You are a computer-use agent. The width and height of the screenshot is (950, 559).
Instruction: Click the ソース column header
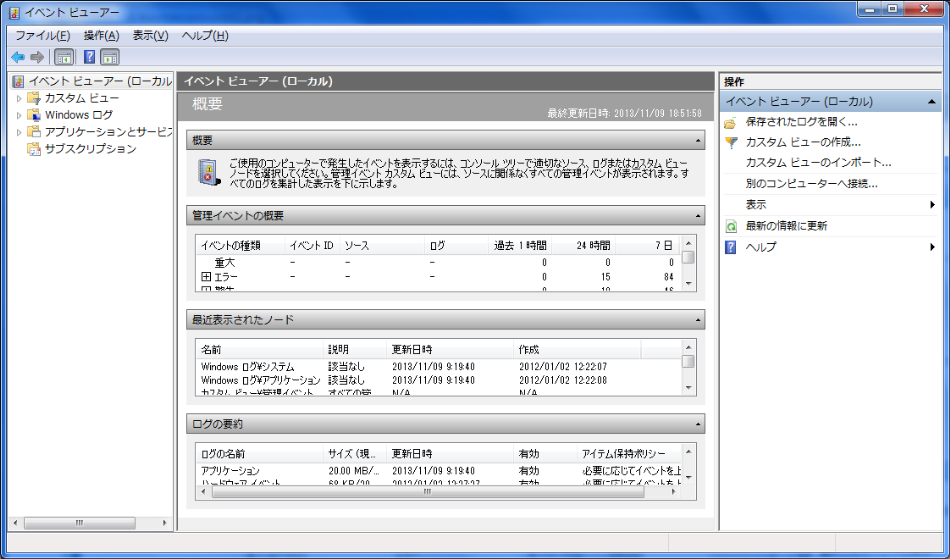point(382,245)
